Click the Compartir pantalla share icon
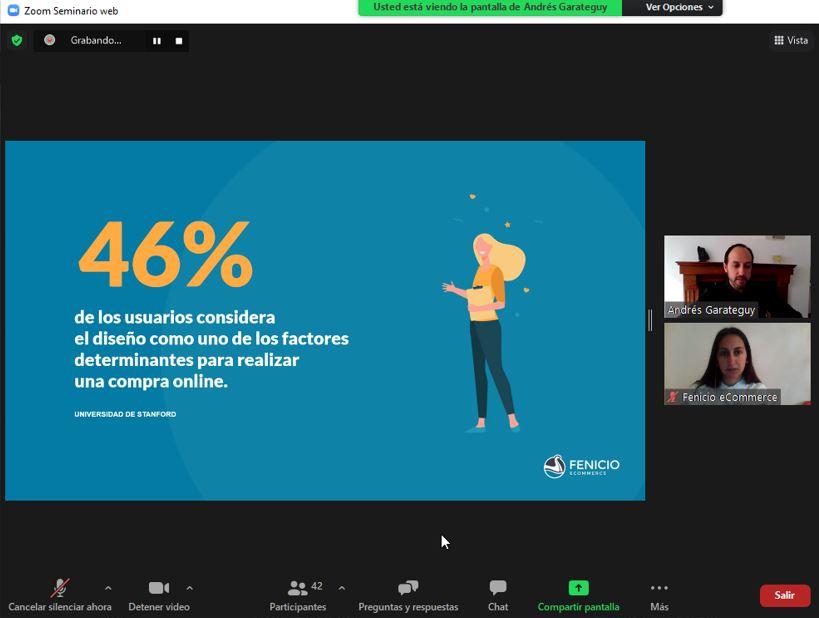The image size is (819, 618). pos(578,588)
